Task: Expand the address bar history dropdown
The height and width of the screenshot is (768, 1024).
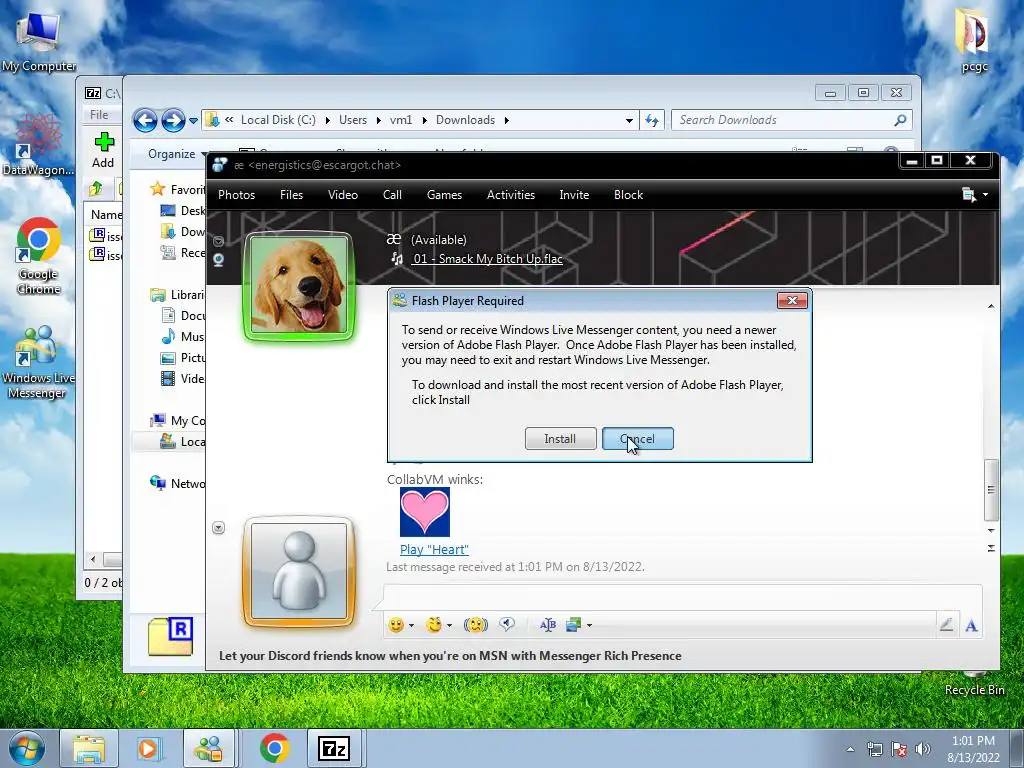Action: (629, 120)
